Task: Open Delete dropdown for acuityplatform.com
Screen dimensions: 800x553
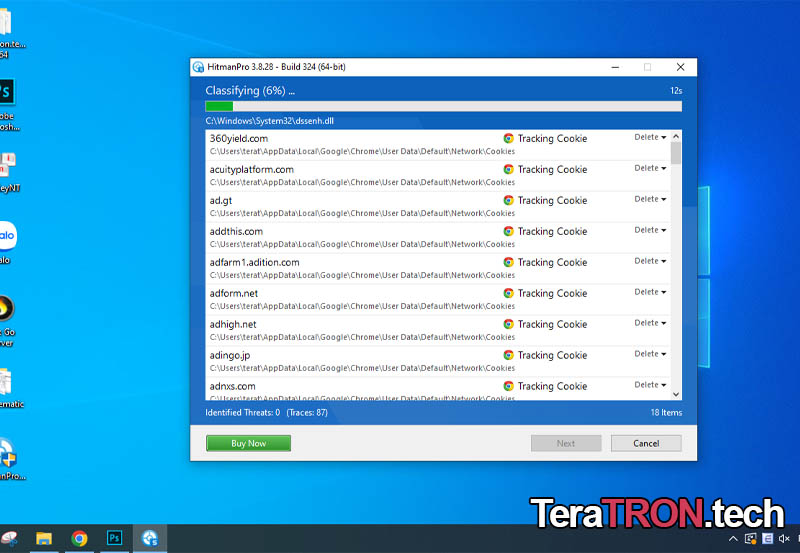Action: coord(650,168)
